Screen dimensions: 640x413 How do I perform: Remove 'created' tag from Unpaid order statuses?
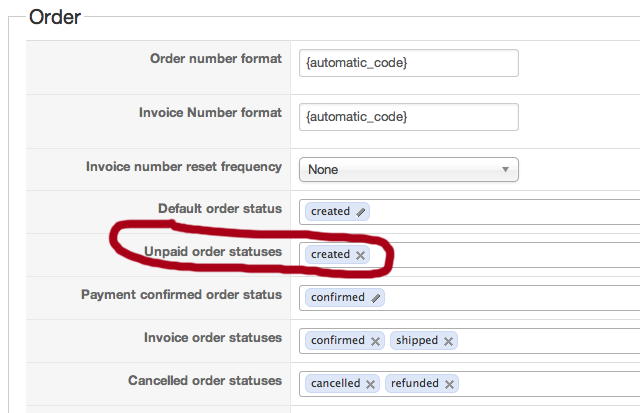[x=361, y=255]
